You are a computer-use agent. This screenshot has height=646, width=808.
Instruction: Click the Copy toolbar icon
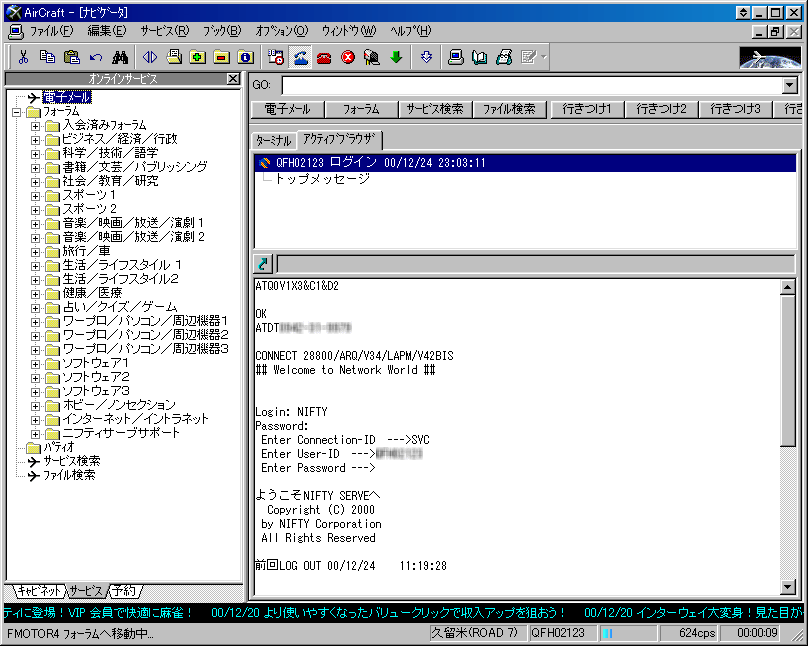(47, 57)
